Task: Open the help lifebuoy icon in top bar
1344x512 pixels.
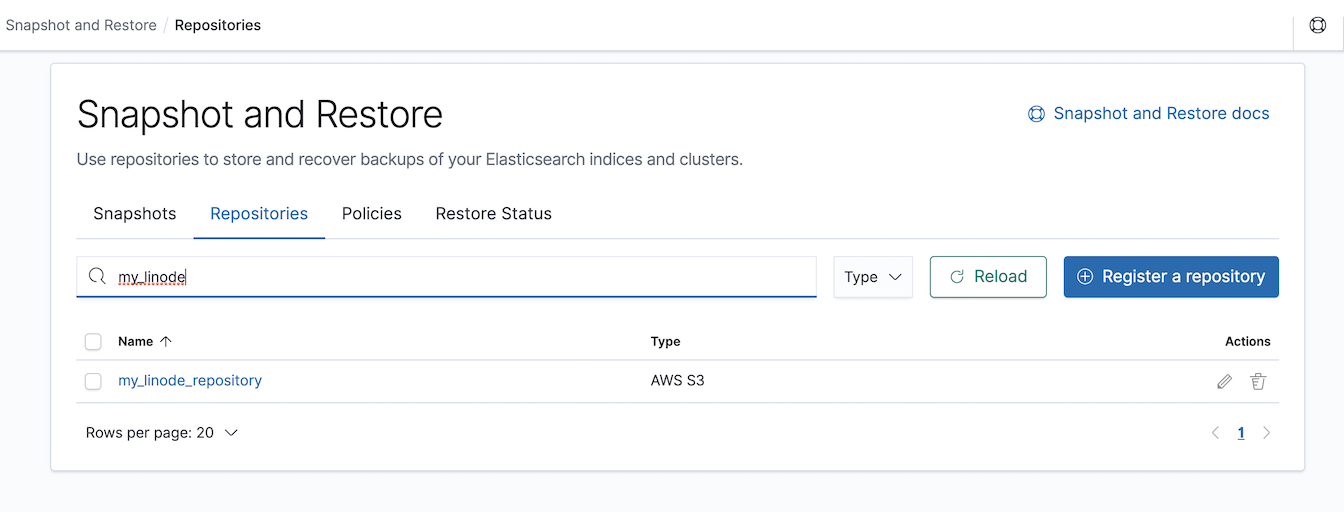Action: click(1317, 26)
